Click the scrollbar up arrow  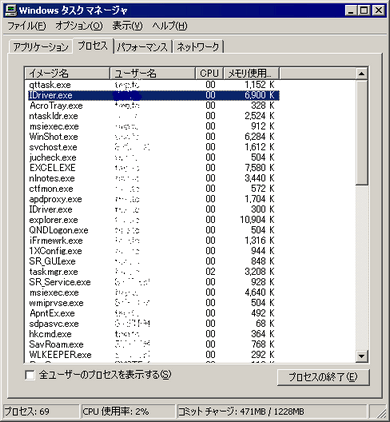(362, 74)
